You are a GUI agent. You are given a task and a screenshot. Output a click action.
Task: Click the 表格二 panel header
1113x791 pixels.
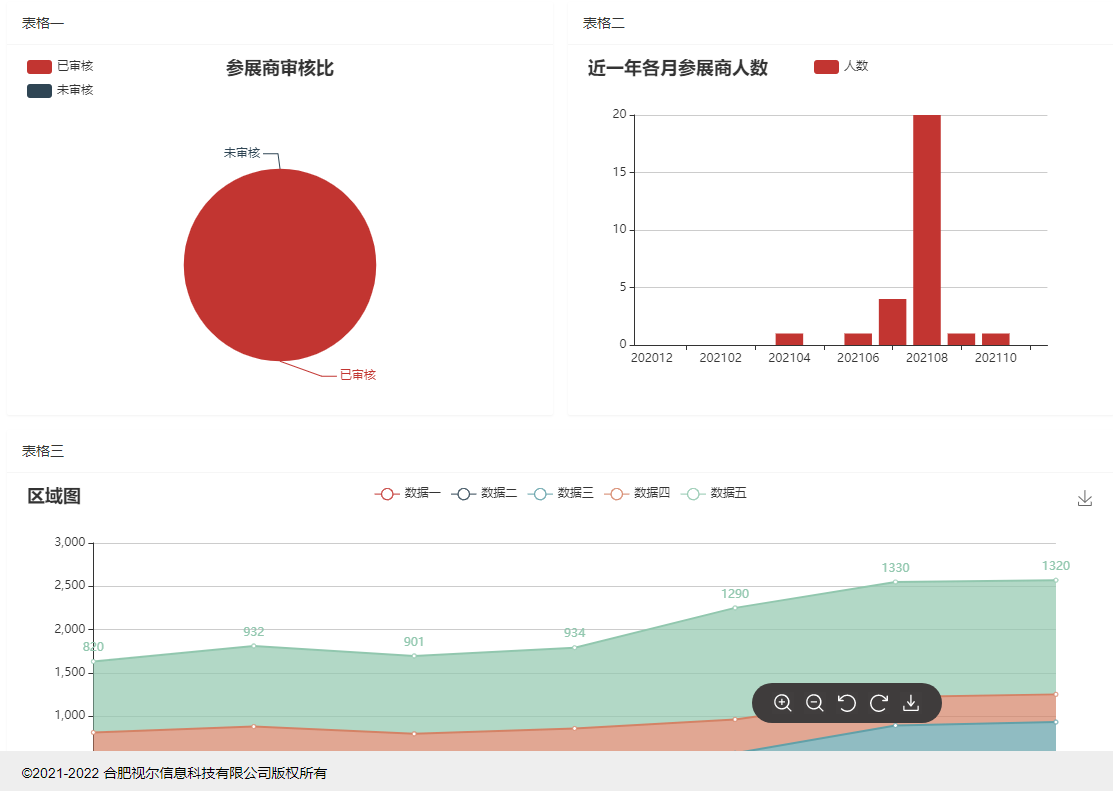point(604,23)
